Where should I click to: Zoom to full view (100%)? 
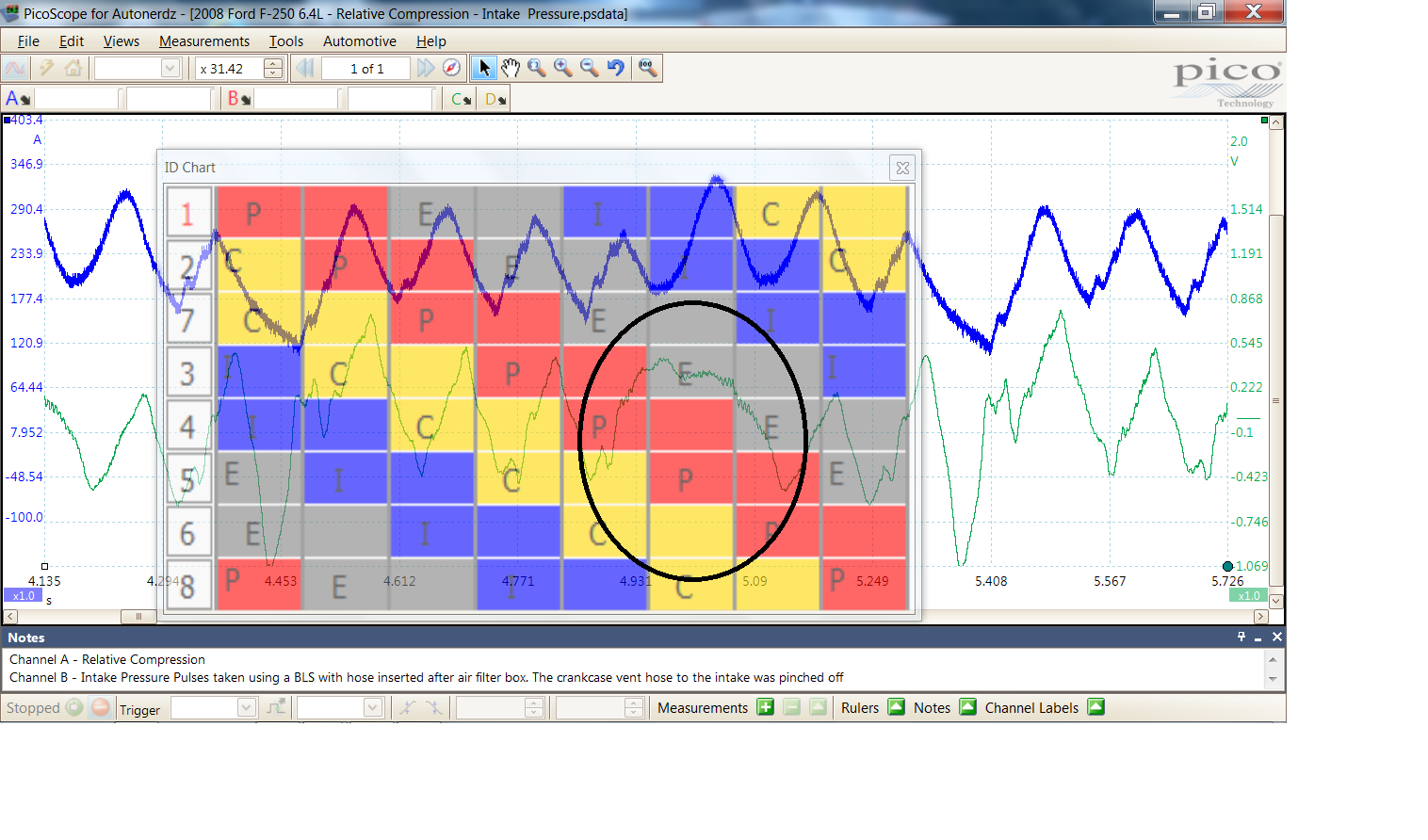point(648,68)
